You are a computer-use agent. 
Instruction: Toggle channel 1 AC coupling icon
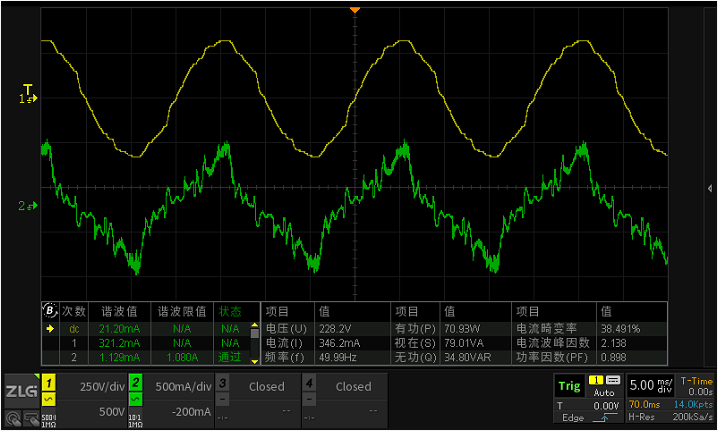pos(49,399)
